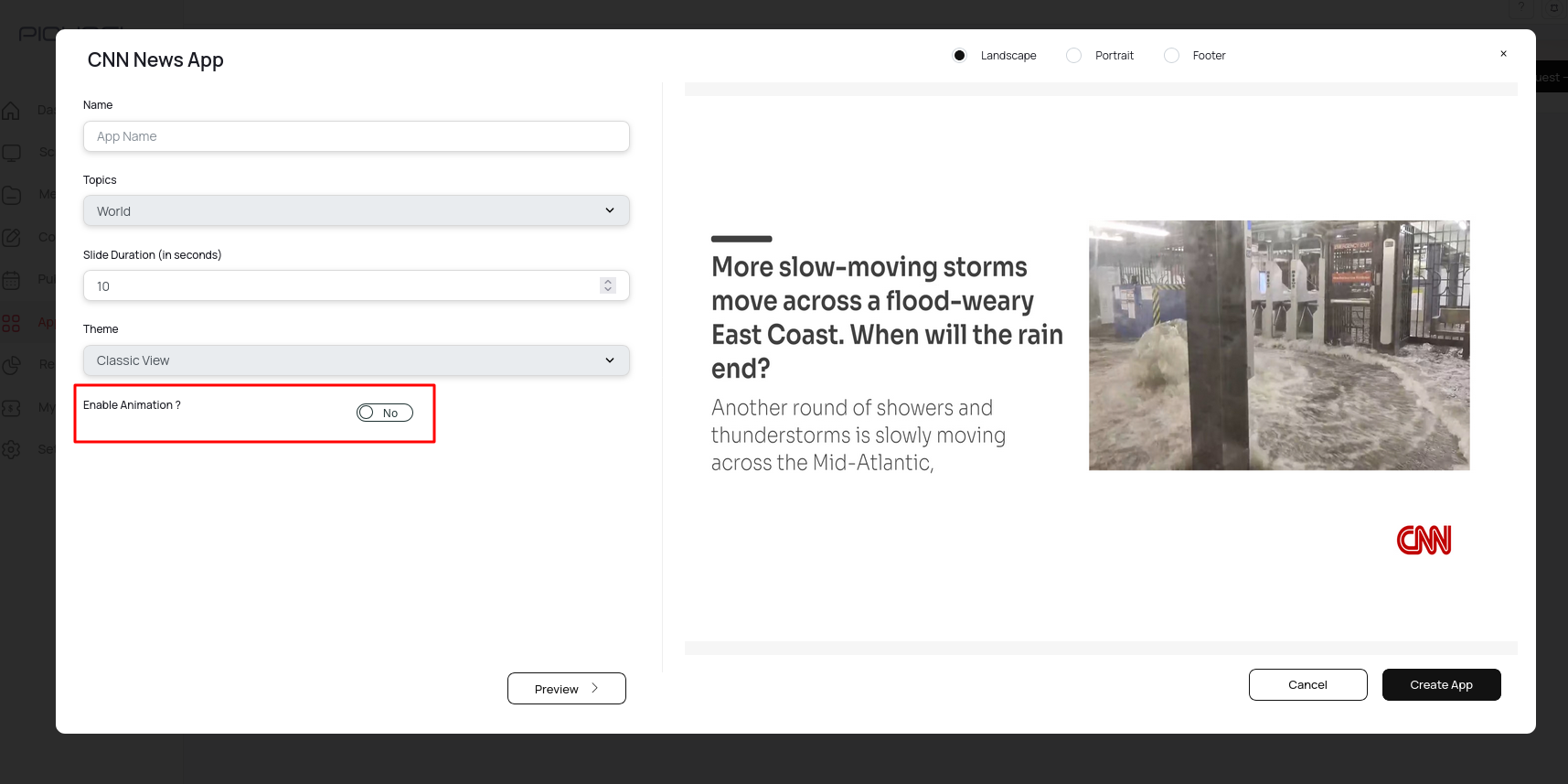Click the flooded subway preview image
The width and height of the screenshot is (1568, 784).
1278,346
